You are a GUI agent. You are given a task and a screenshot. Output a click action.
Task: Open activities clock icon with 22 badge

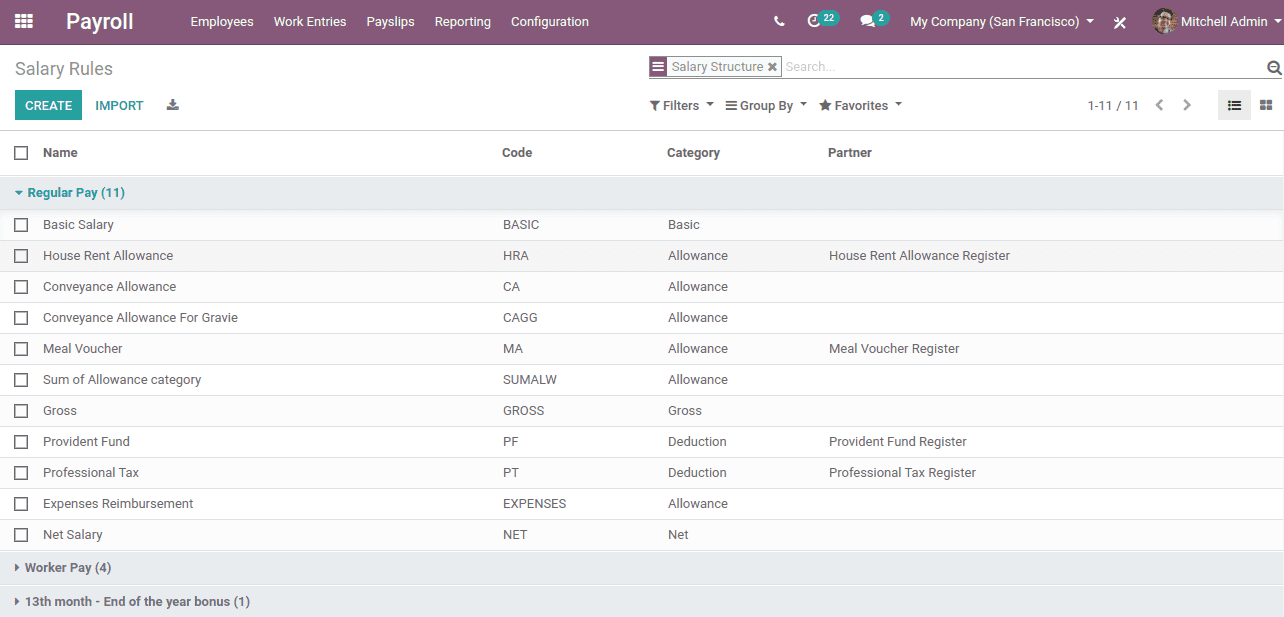point(821,20)
